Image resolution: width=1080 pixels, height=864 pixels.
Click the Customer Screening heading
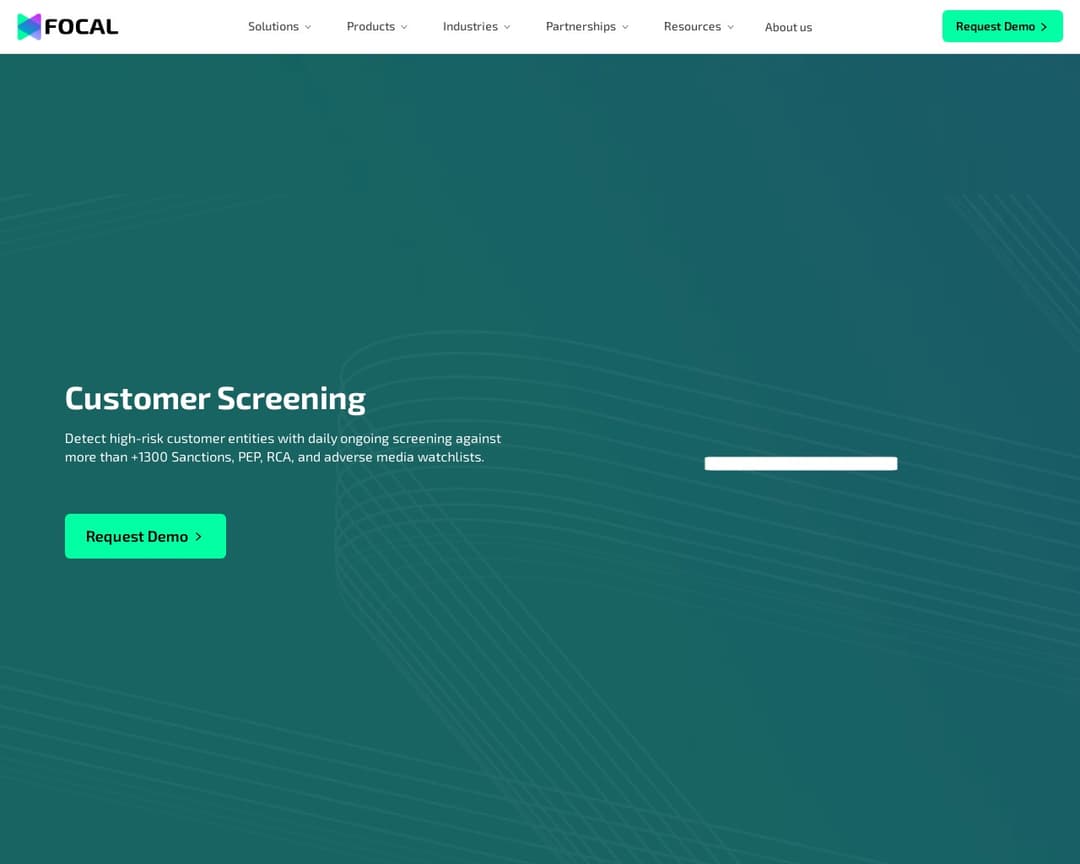click(215, 398)
